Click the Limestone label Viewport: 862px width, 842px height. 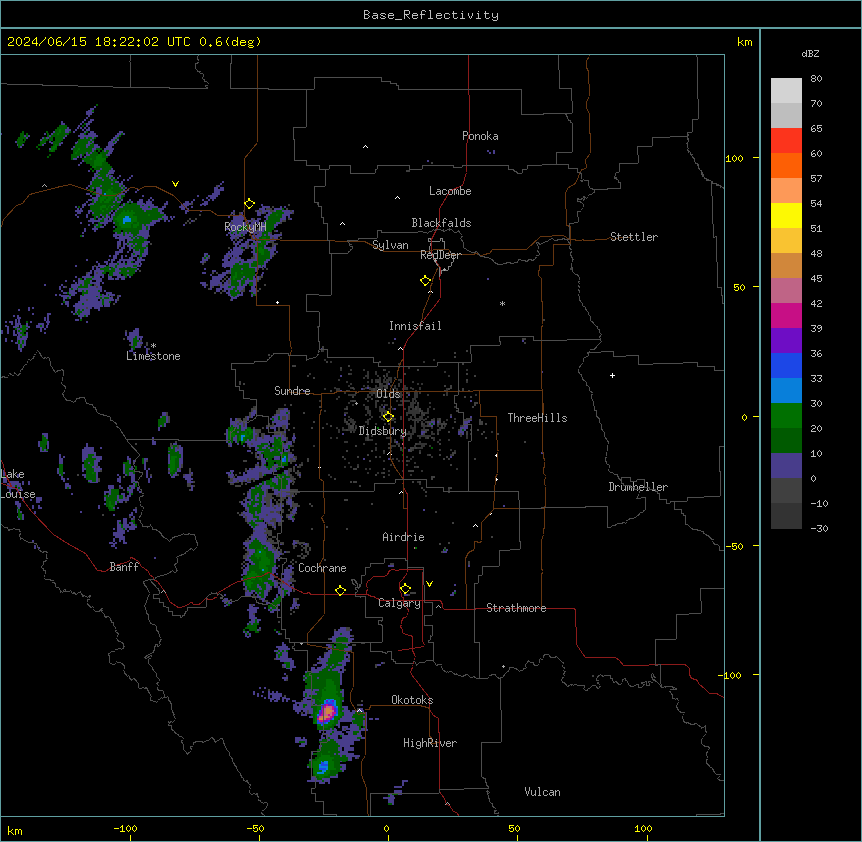[x=153, y=356]
